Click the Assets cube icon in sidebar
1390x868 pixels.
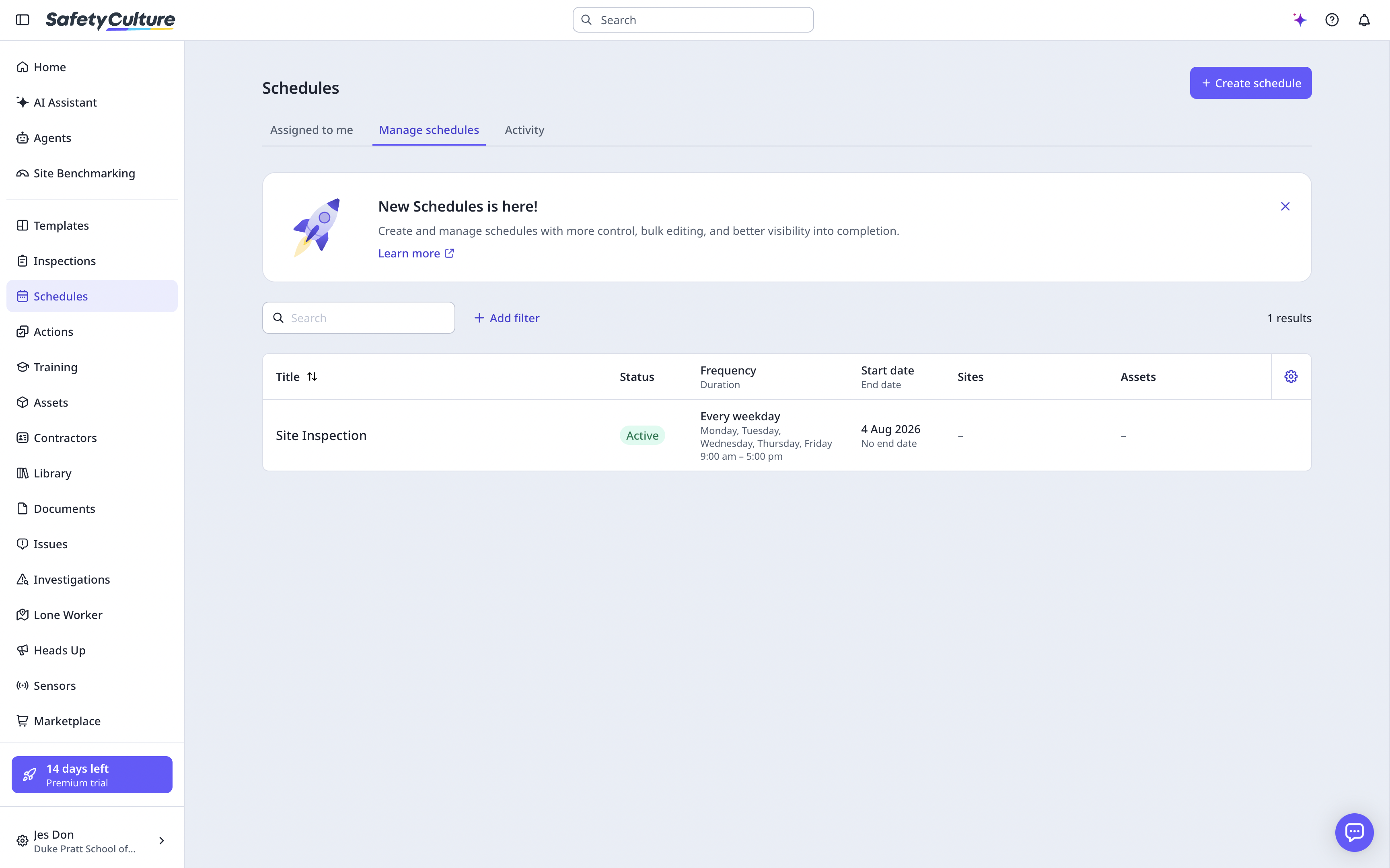click(23, 403)
